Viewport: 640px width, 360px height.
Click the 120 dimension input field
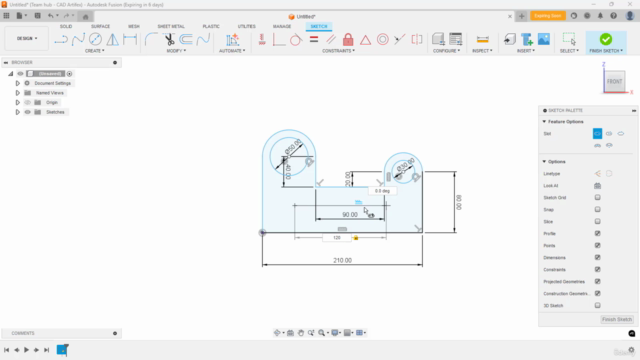[337, 238]
